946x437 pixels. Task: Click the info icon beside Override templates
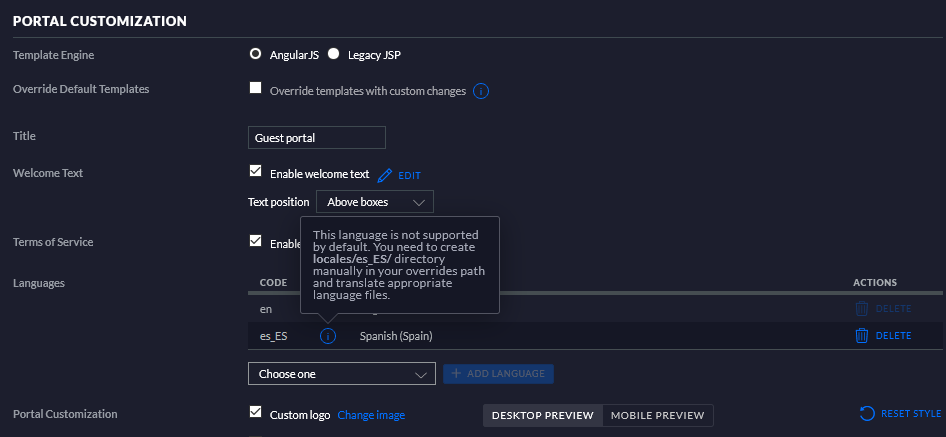tap(480, 91)
